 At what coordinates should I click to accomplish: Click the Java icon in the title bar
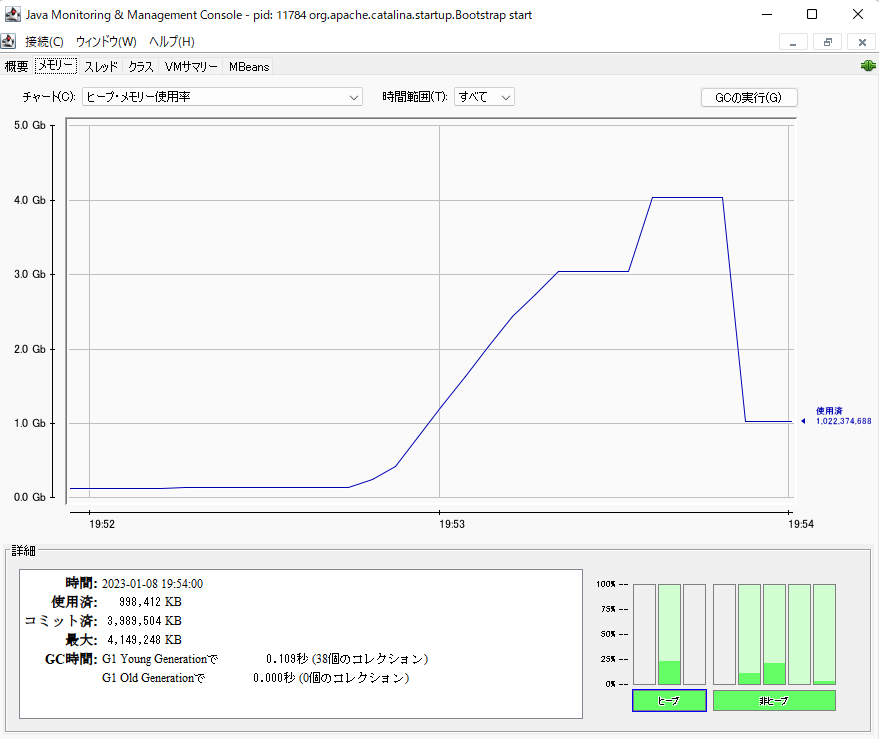[12, 14]
